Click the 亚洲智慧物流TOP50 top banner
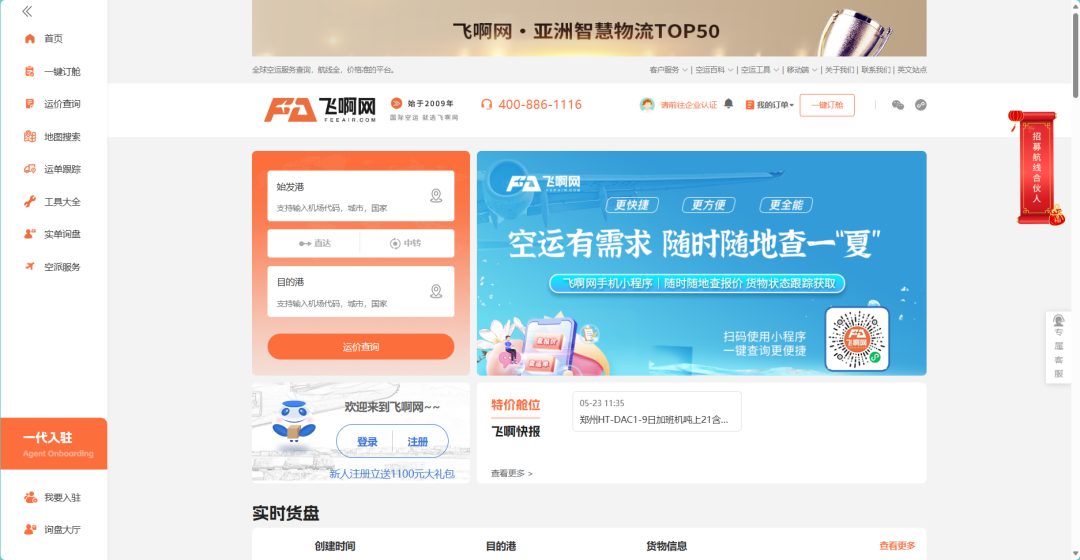This screenshot has width=1080, height=560. tap(589, 28)
